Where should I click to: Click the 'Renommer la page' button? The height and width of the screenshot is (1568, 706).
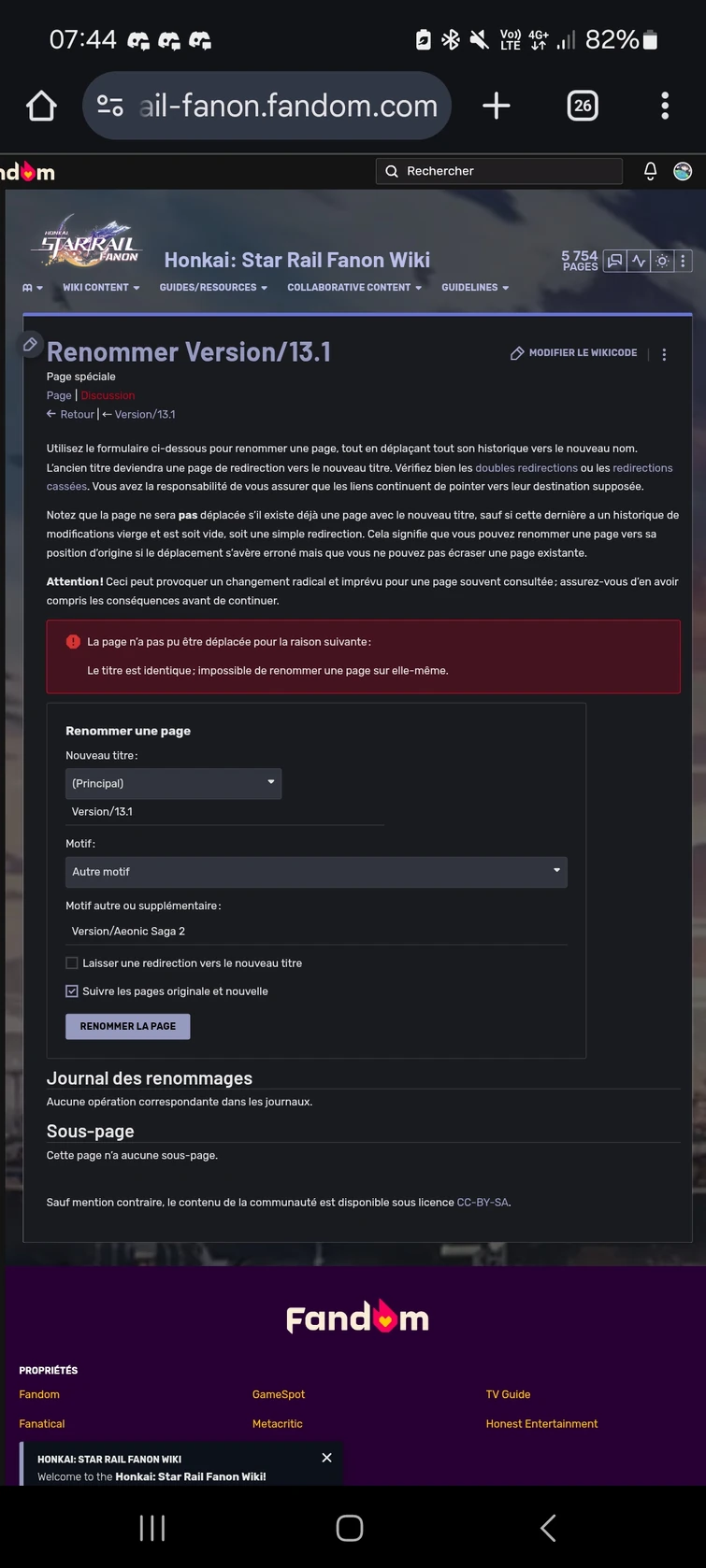[x=128, y=1026]
